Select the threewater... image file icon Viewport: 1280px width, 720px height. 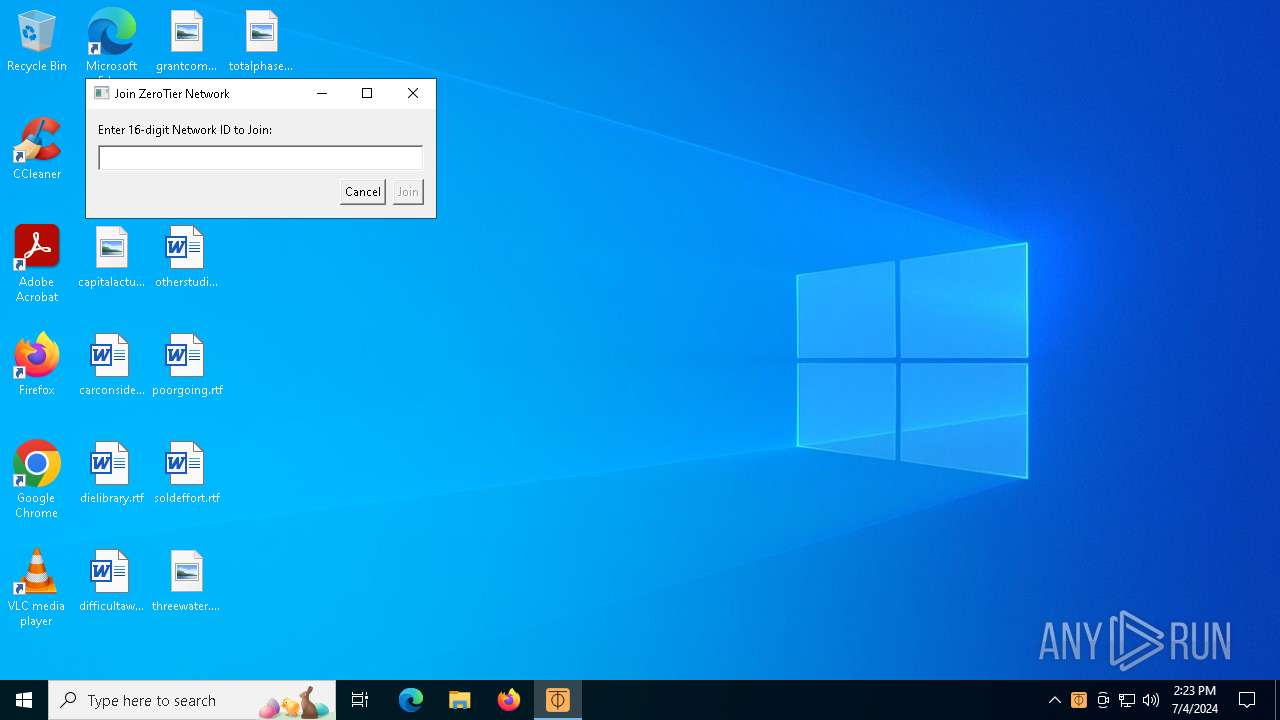coord(186,581)
